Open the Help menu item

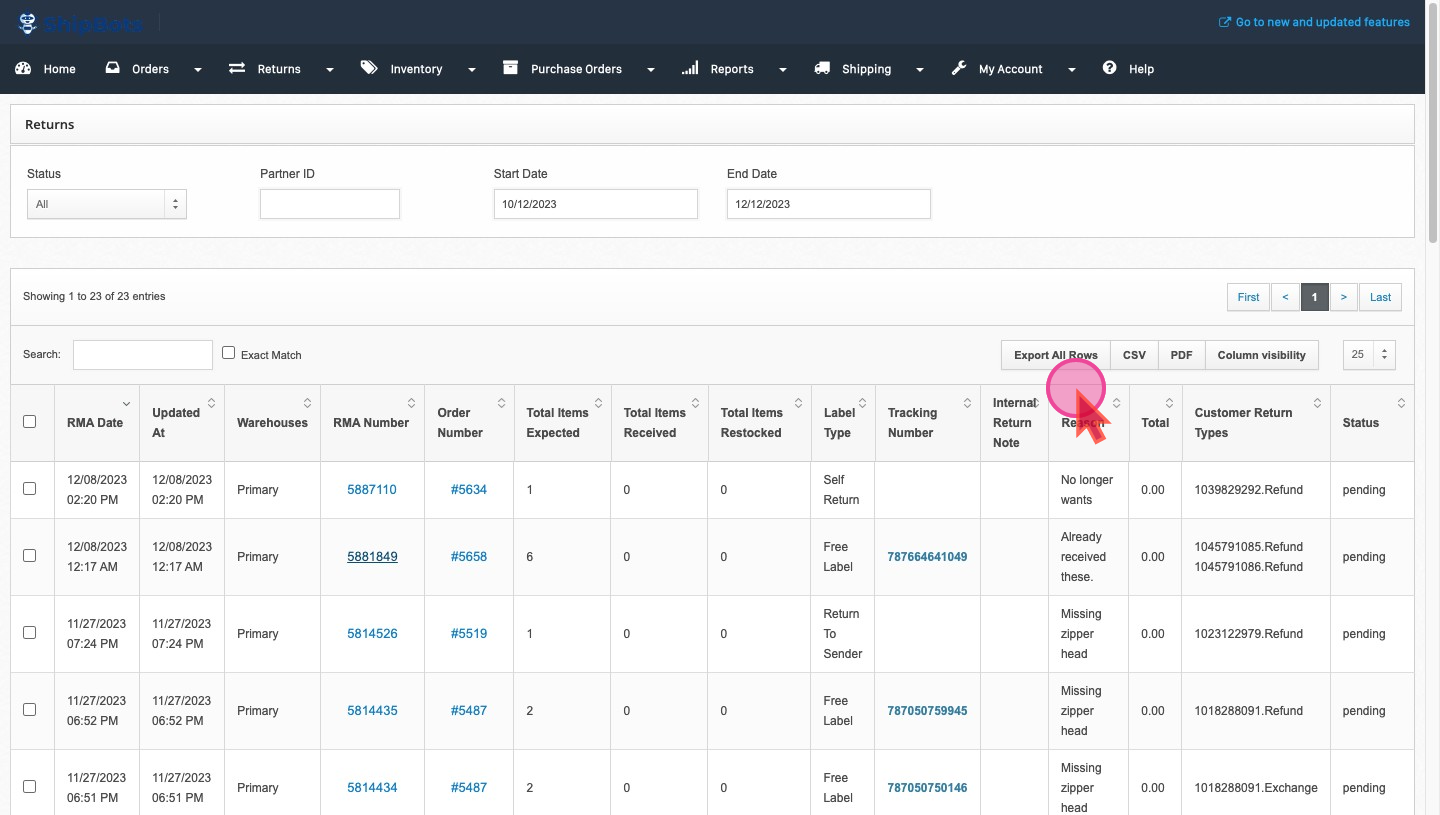(x=1141, y=69)
